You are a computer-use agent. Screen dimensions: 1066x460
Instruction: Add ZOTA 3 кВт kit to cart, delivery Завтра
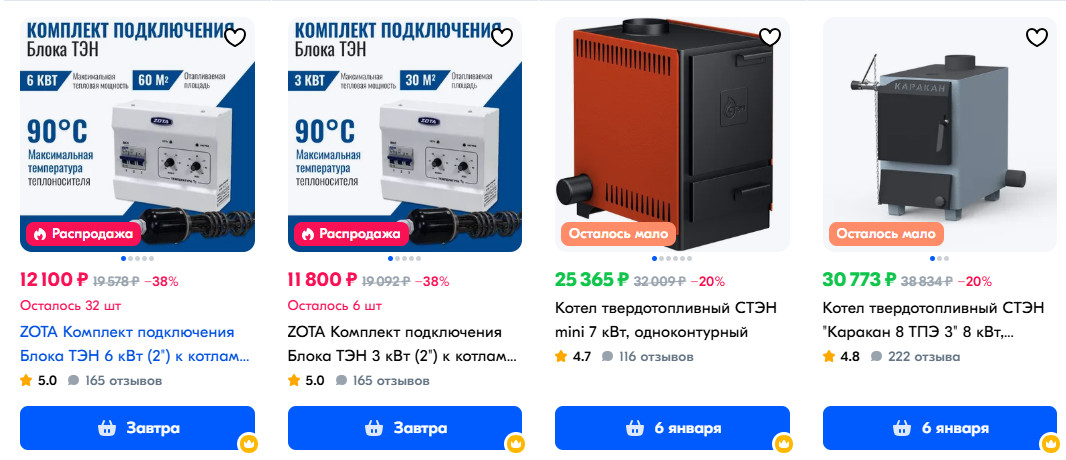[x=405, y=428]
